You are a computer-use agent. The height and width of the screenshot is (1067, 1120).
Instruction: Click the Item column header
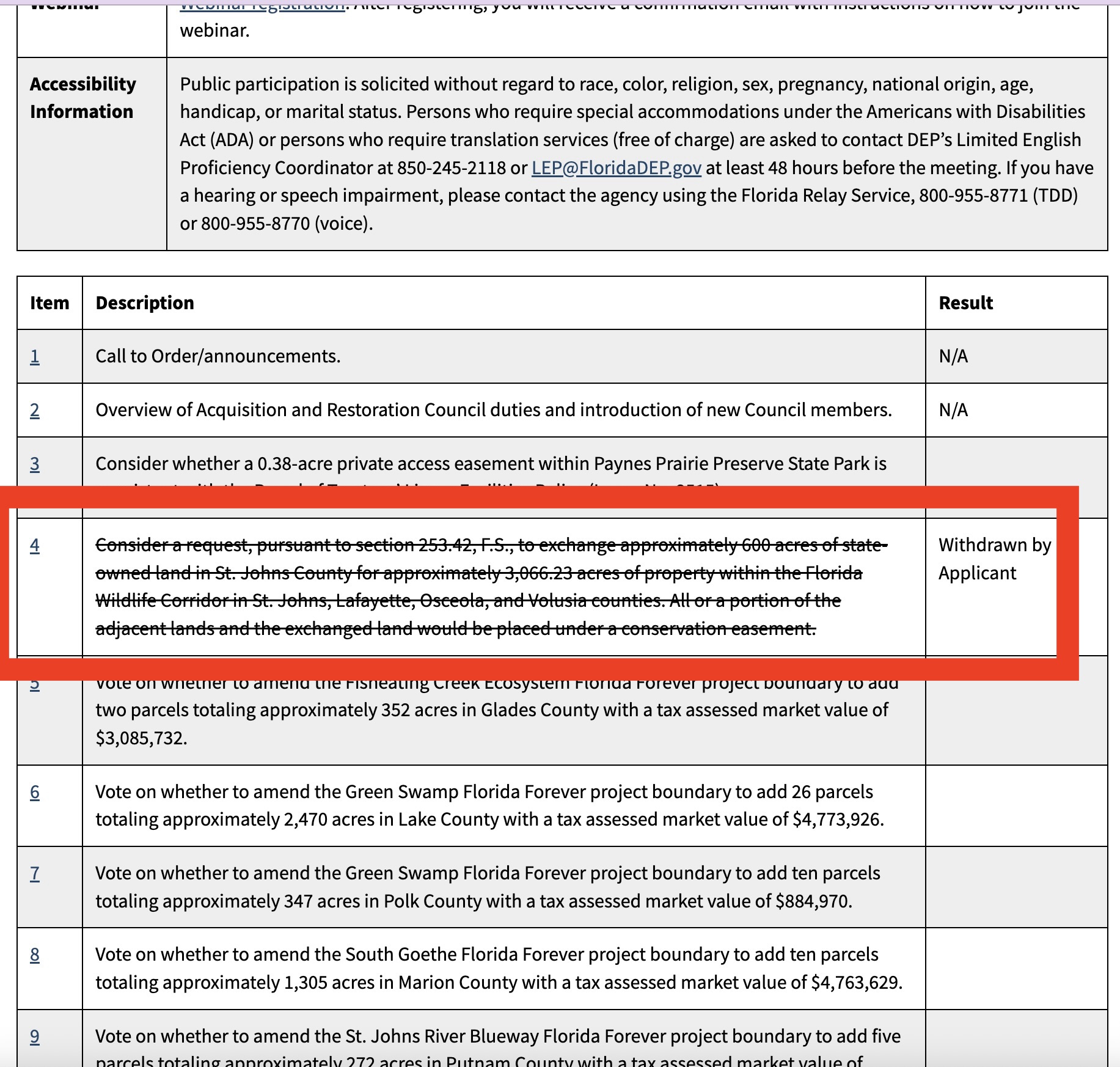click(49, 303)
